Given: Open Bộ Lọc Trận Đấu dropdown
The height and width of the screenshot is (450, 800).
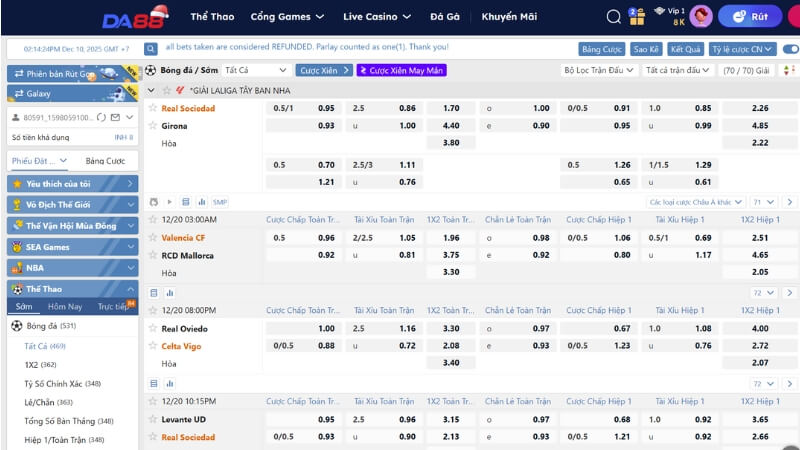Looking at the screenshot, I should pos(598,70).
